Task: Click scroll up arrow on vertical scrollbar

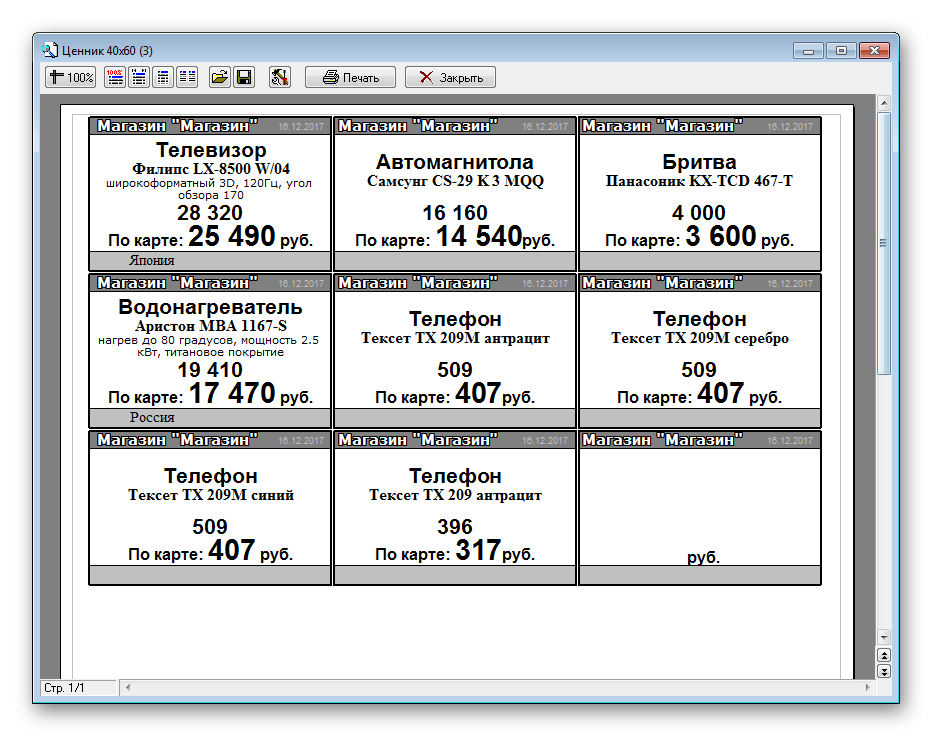Action: [884, 103]
